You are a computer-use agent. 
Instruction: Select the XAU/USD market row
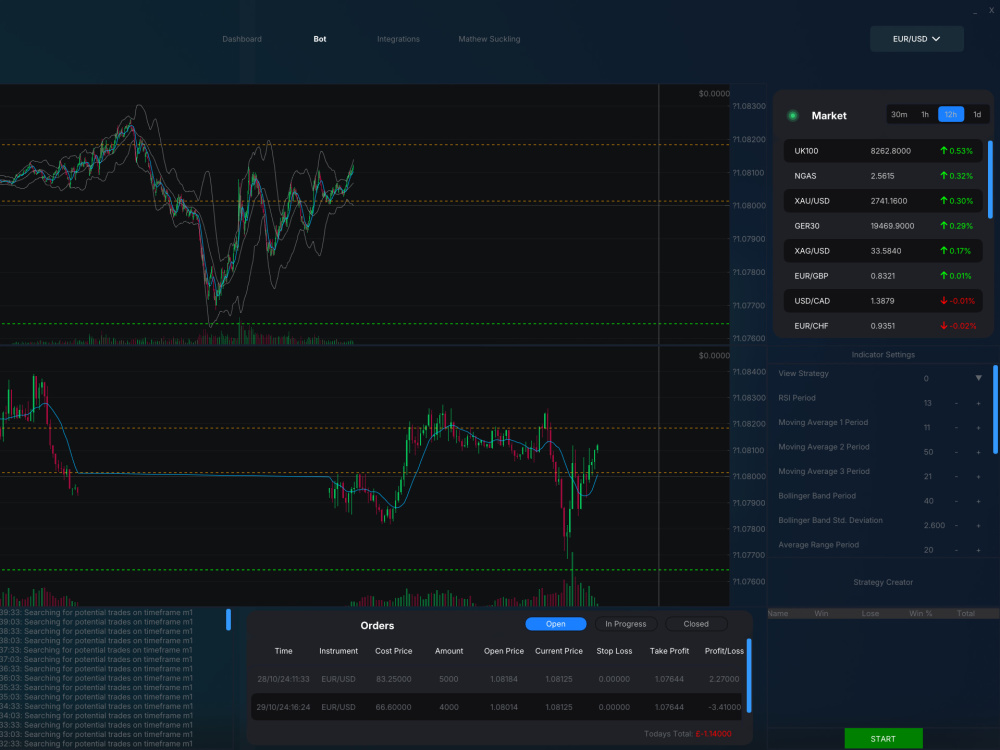[883, 200]
